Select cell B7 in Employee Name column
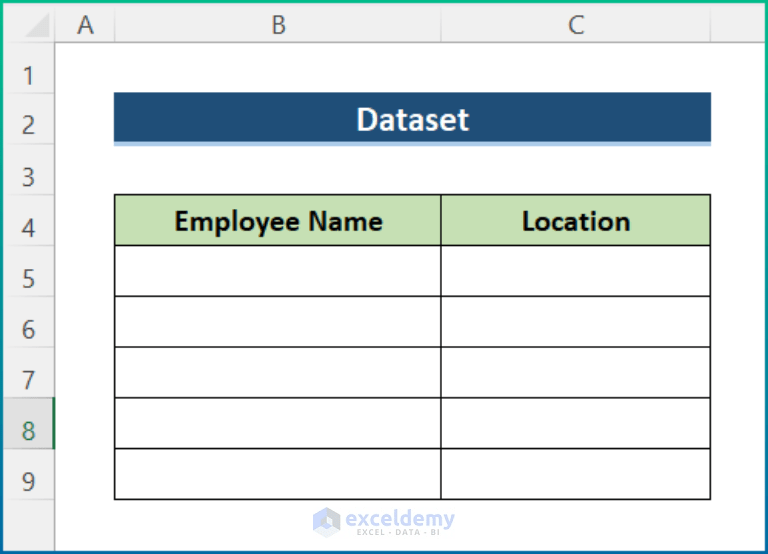 pos(278,373)
